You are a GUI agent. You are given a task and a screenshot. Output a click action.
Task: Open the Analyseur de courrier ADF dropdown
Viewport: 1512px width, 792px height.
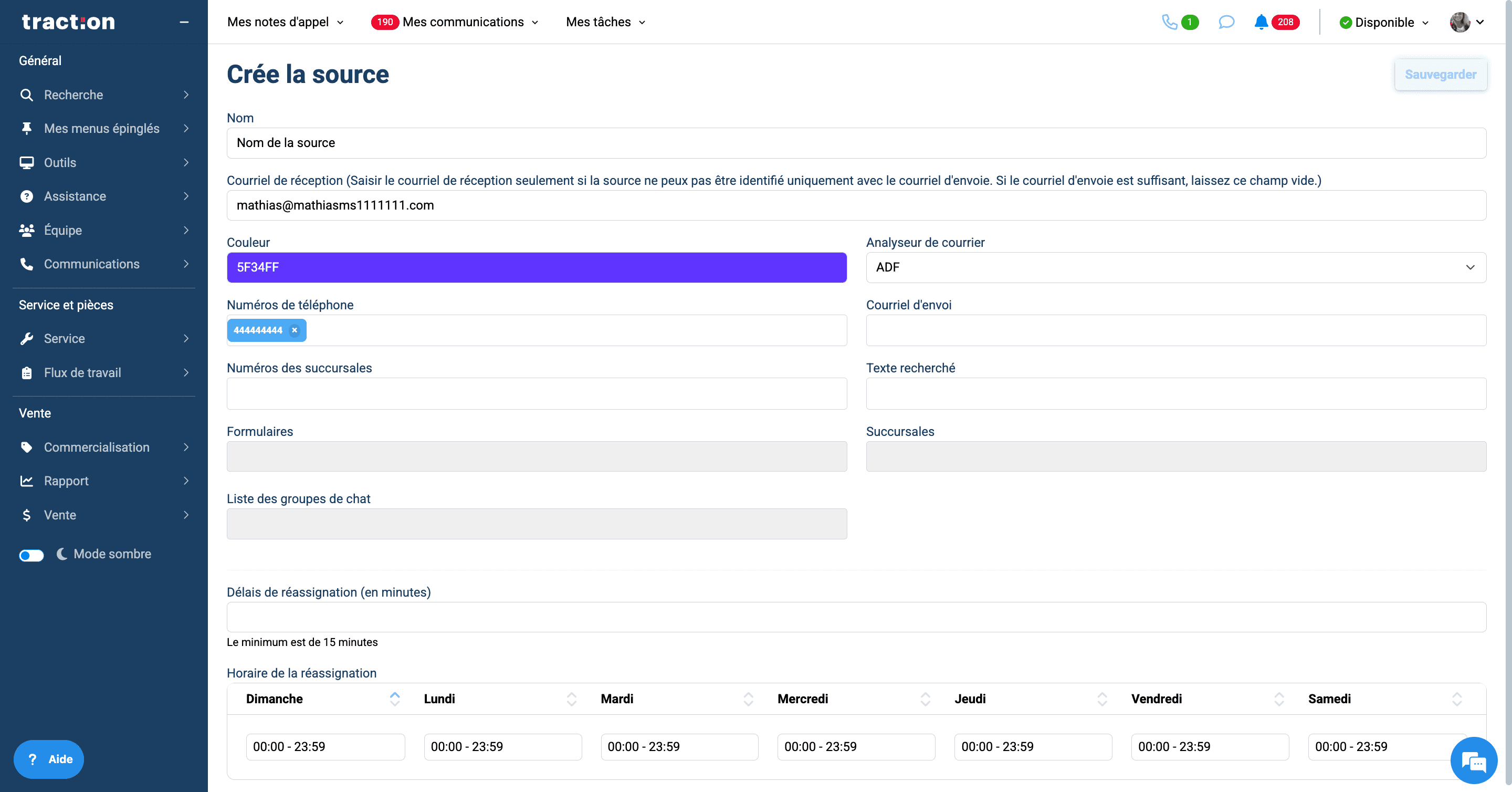pyautogui.click(x=1175, y=268)
